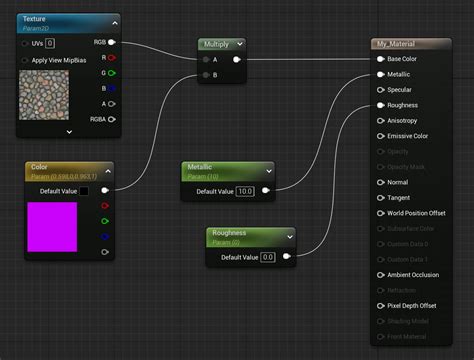Click the RGB output pin on Texture node

tap(112, 42)
